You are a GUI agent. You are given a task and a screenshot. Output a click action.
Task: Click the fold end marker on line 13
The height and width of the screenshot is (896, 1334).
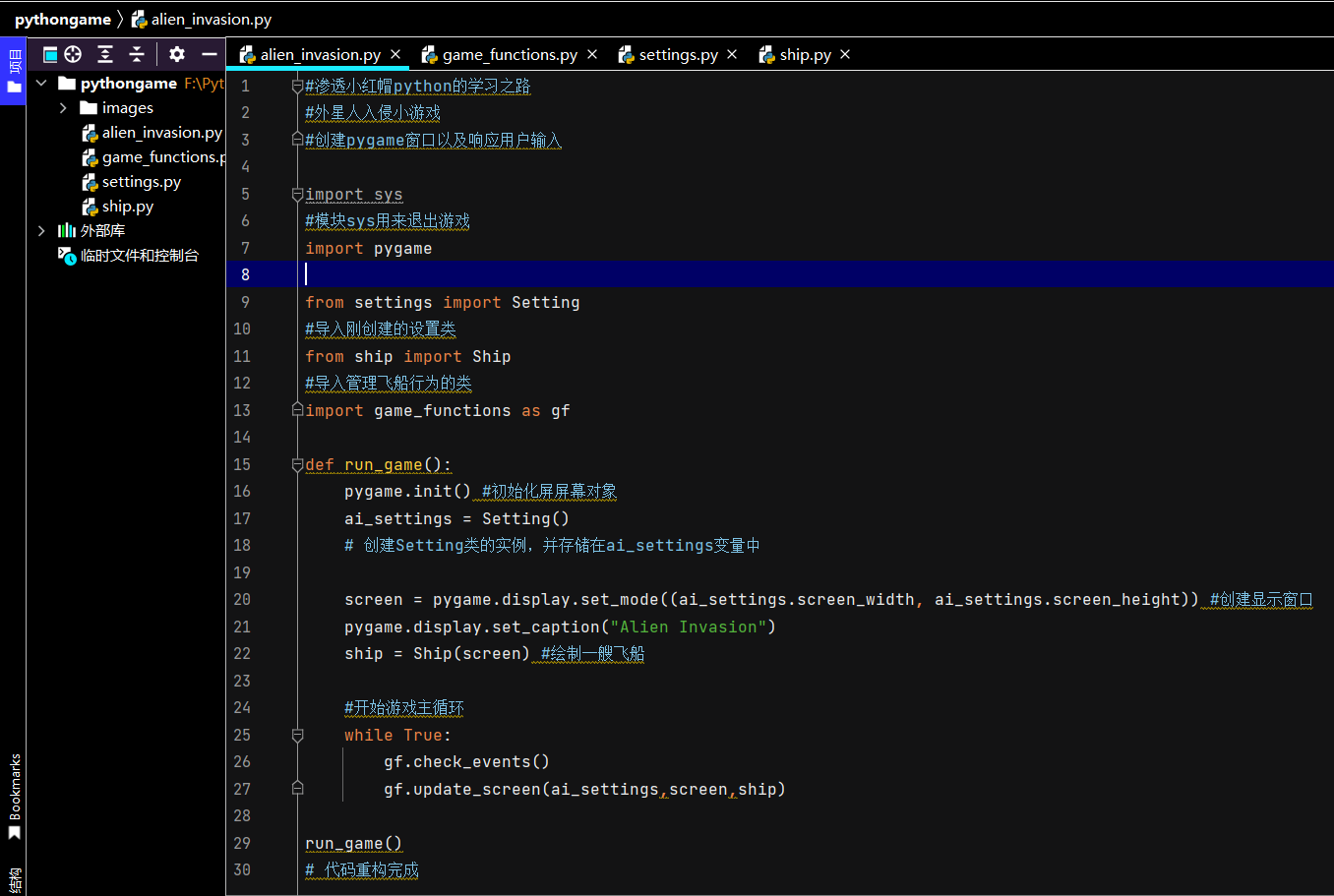297,410
